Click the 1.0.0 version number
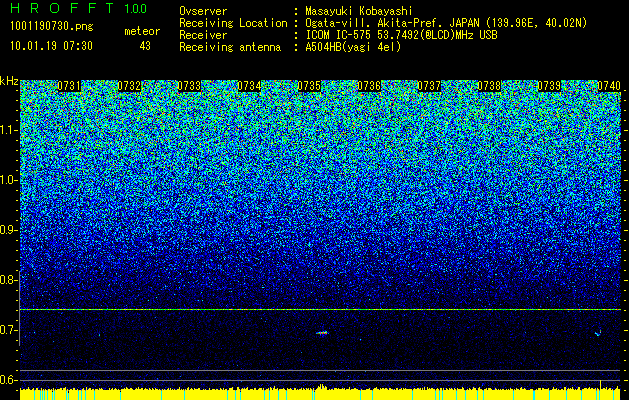This screenshot has height=400, width=629. (x=135, y=8)
